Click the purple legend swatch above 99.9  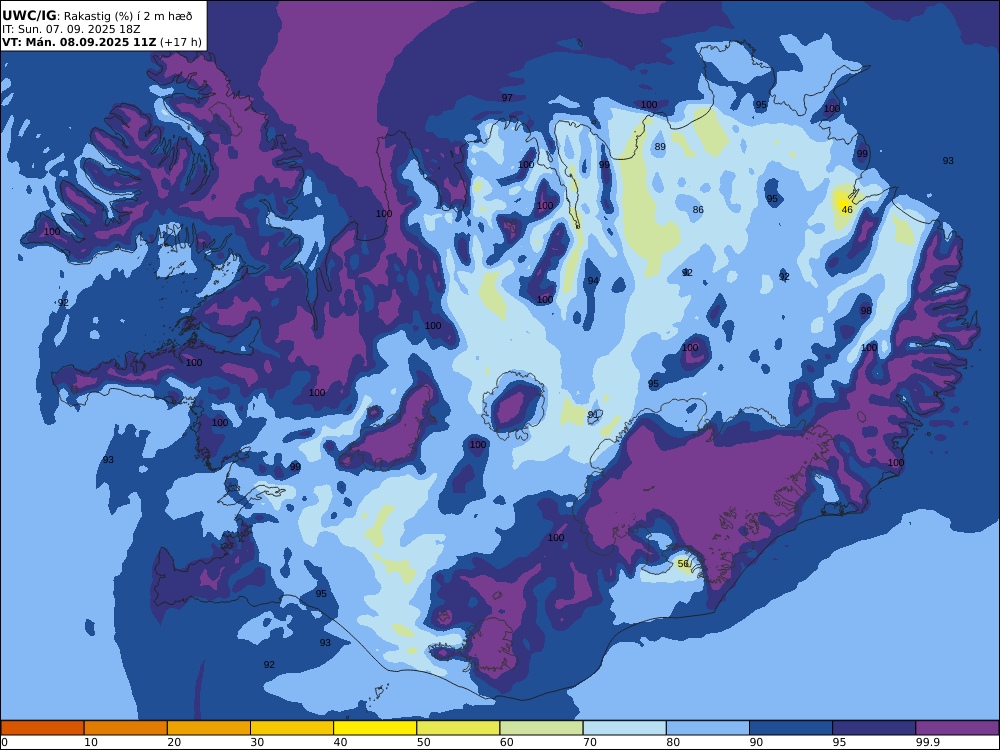[x=957, y=728]
